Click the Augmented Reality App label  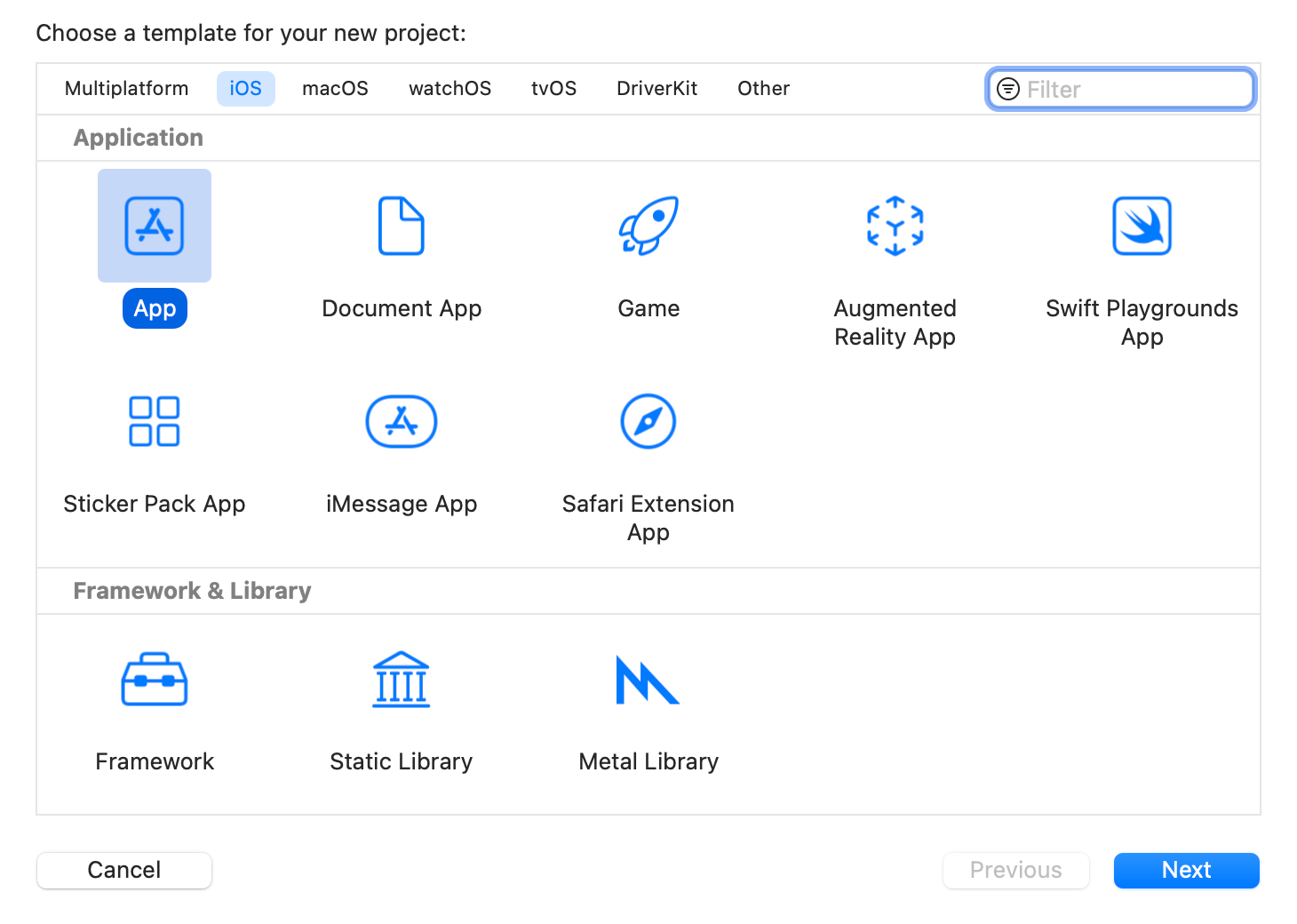[895, 323]
